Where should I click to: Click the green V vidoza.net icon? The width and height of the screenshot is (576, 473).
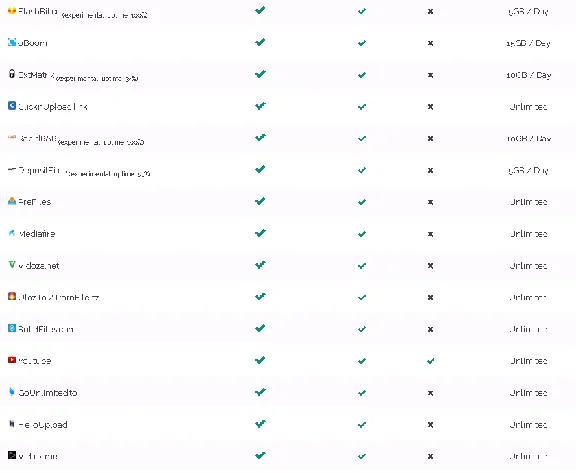tap(12, 264)
